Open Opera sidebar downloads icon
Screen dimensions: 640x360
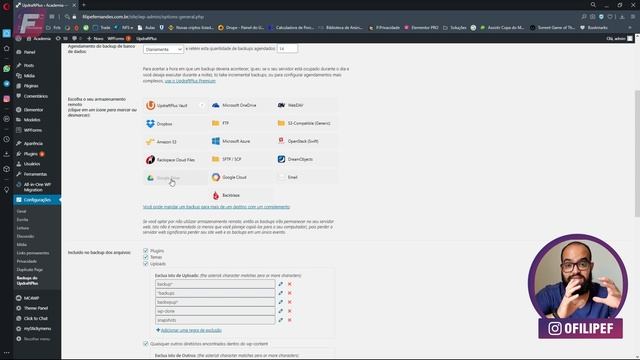coord(7,154)
